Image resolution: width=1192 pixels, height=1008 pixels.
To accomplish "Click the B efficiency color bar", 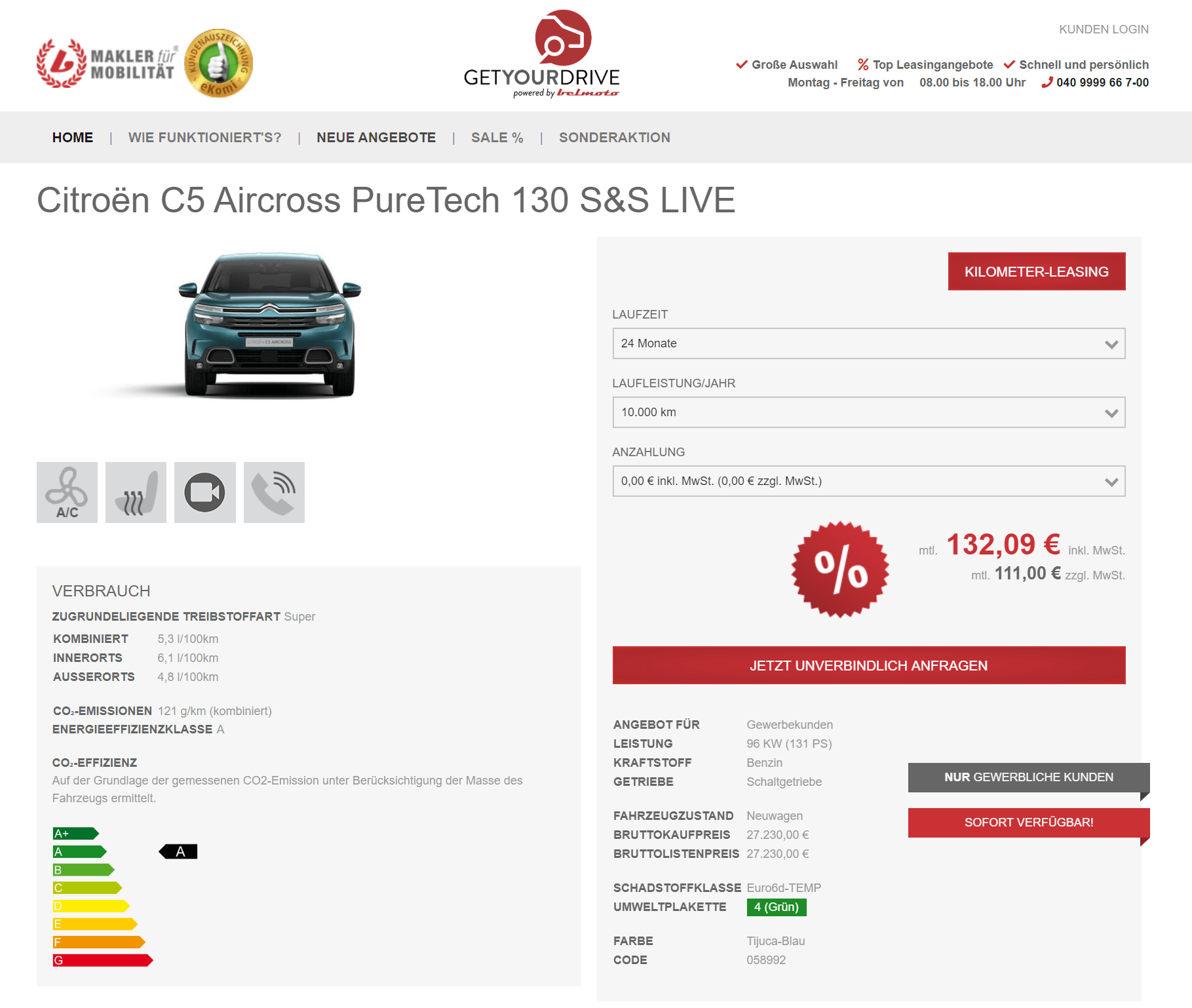I will coord(84,870).
